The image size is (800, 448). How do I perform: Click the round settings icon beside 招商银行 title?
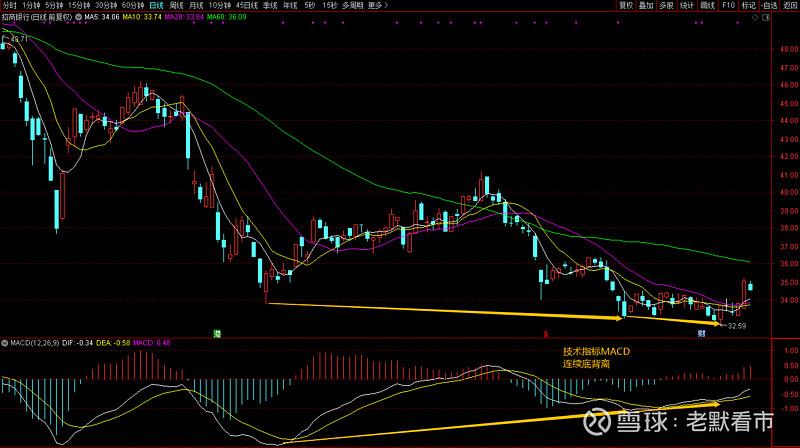tap(77, 18)
